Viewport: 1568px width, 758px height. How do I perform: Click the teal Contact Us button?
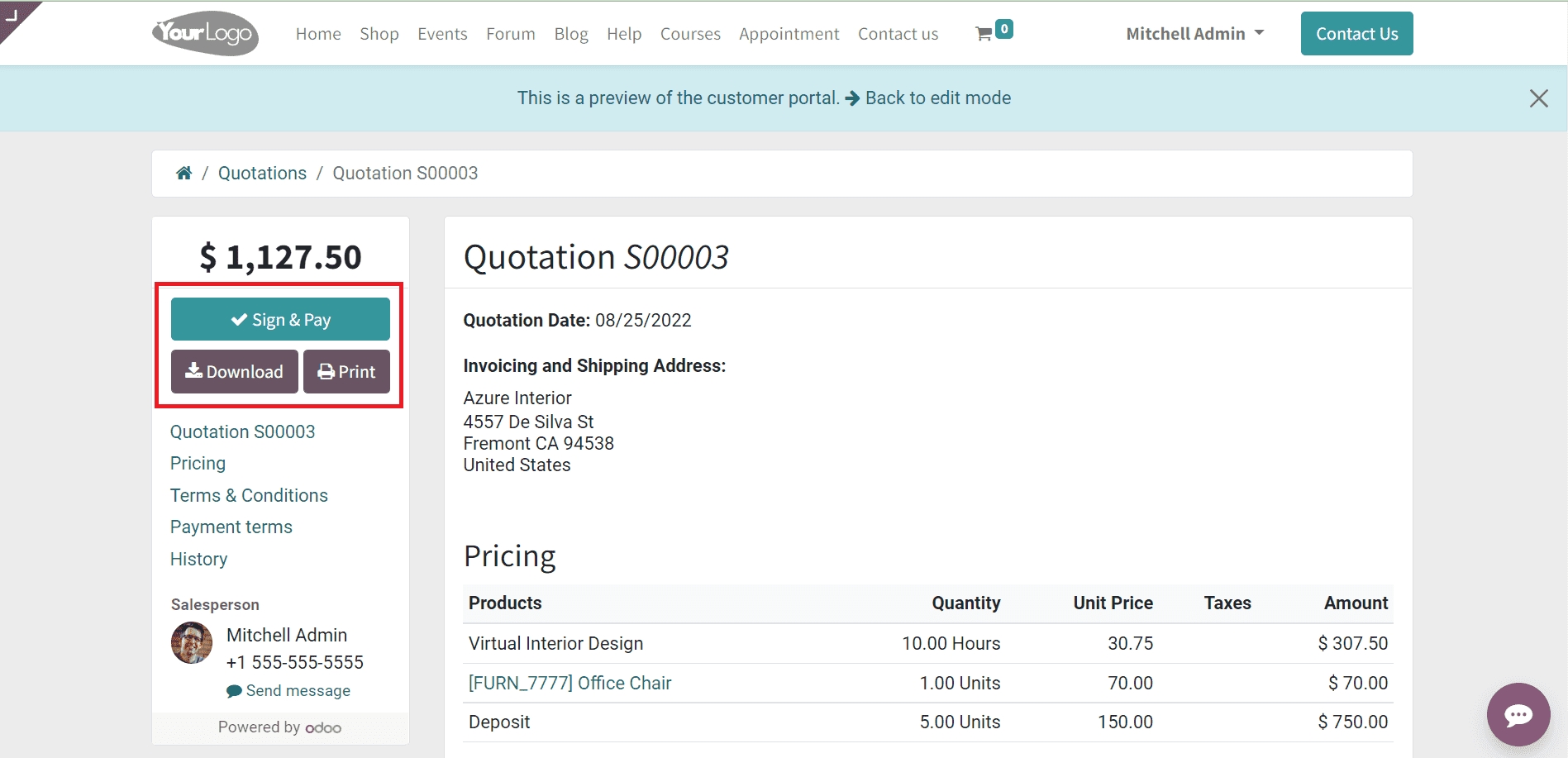pyautogui.click(x=1356, y=34)
